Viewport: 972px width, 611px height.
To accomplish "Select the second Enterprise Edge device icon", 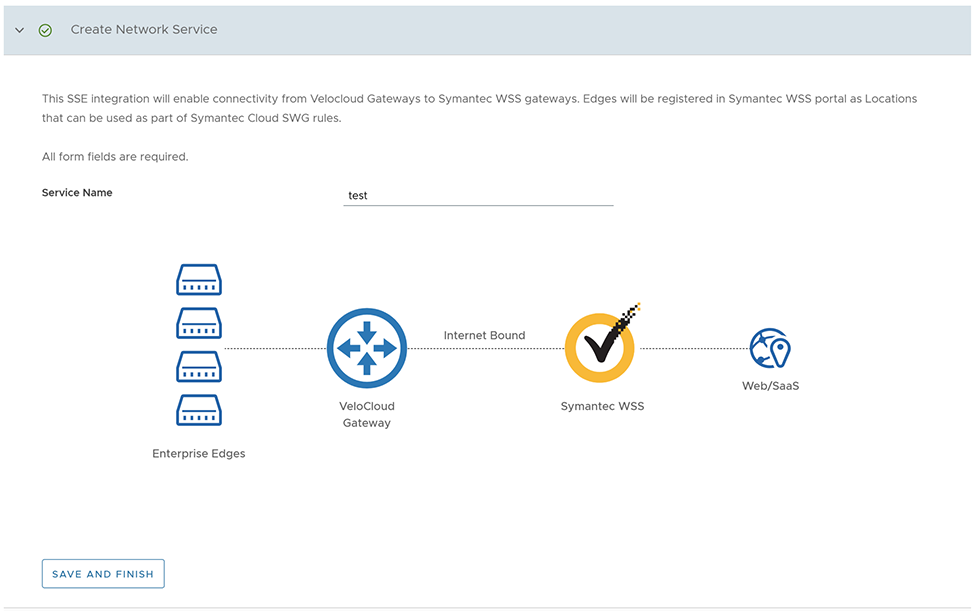I will 199,323.
